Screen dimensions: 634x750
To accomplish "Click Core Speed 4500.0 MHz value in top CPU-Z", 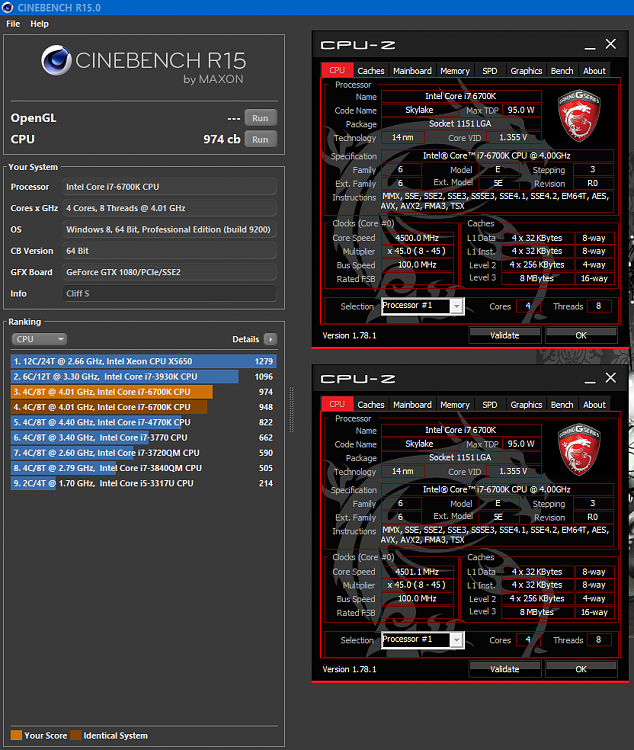I will (417, 238).
